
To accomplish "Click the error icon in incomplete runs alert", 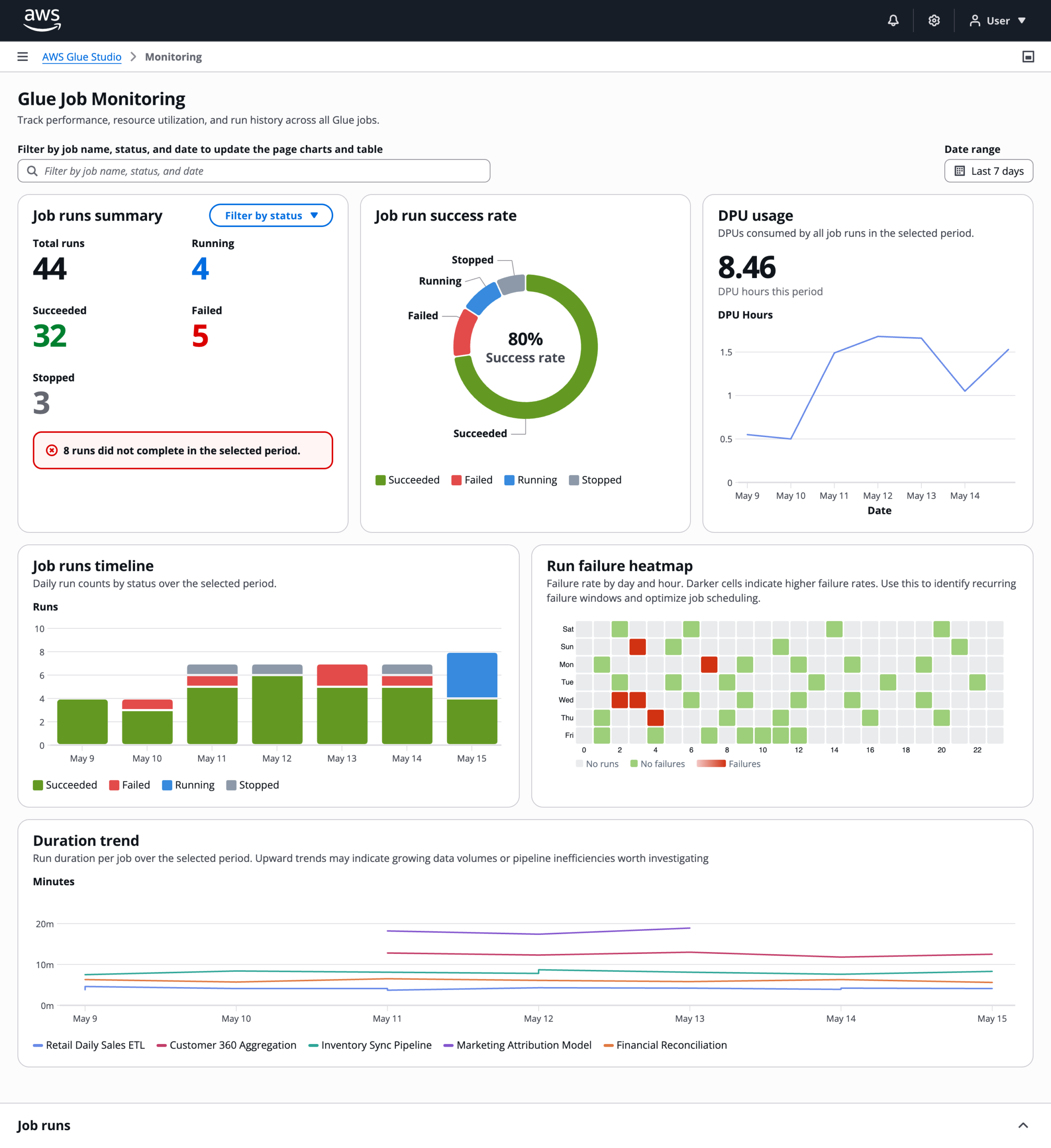I will pos(52,450).
